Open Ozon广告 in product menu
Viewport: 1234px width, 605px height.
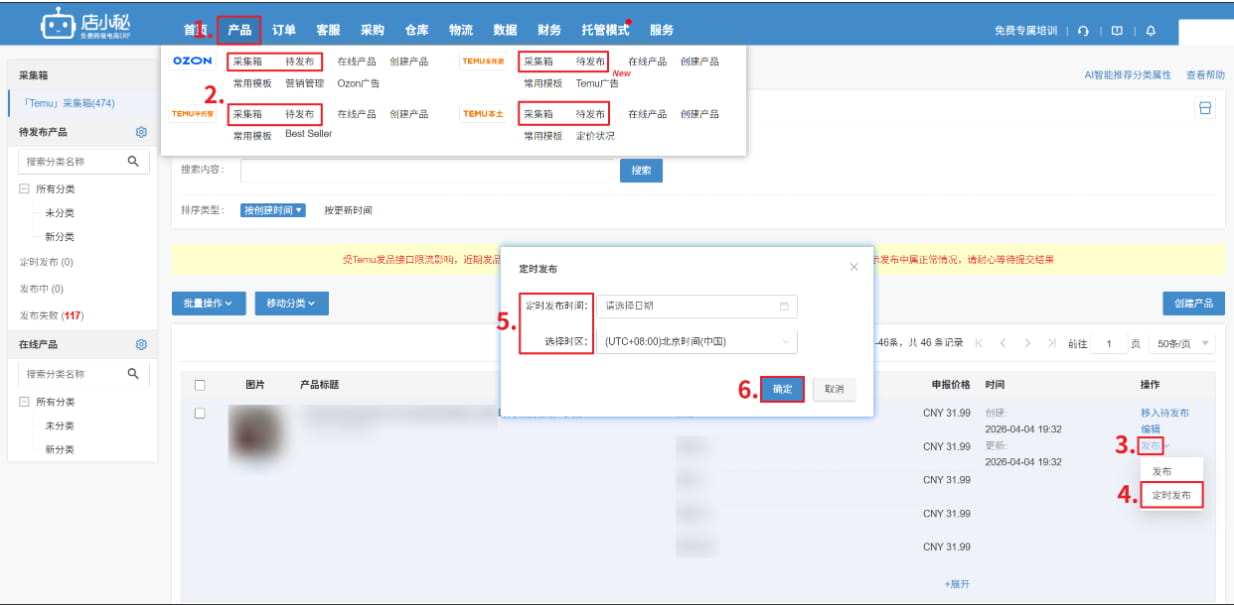pos(358,83)
